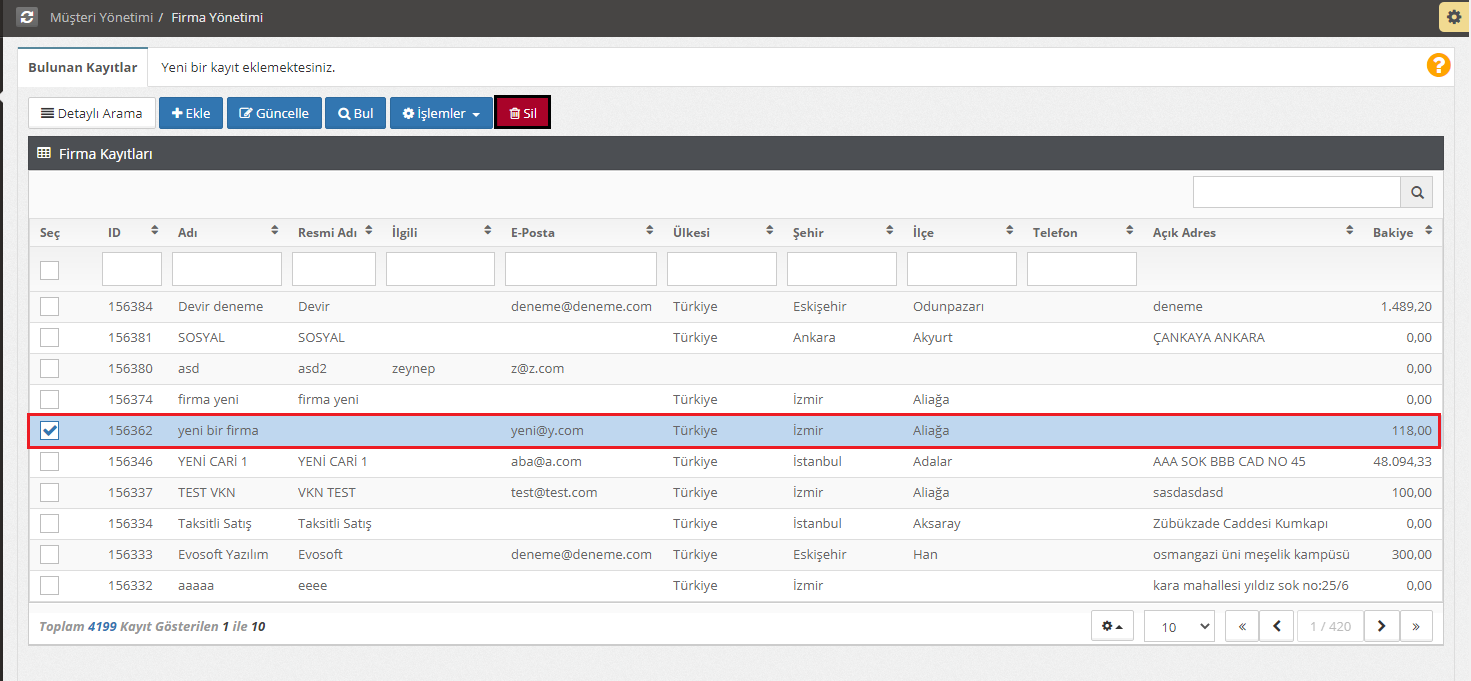Click the Detaylı Arama button

pyautogui.click(x=92, y=113)
